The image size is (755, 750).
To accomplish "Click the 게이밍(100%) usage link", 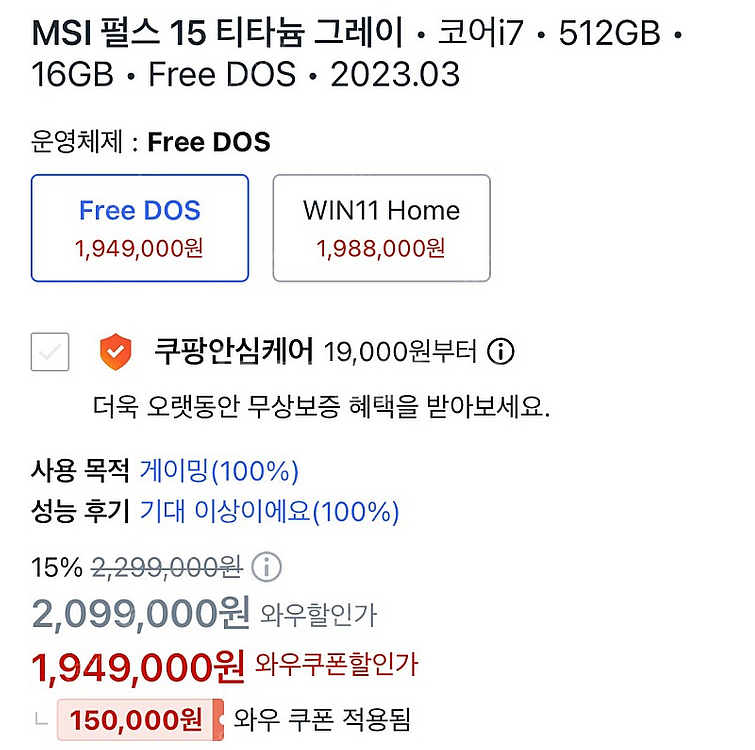I will click(x=219, y=470).
